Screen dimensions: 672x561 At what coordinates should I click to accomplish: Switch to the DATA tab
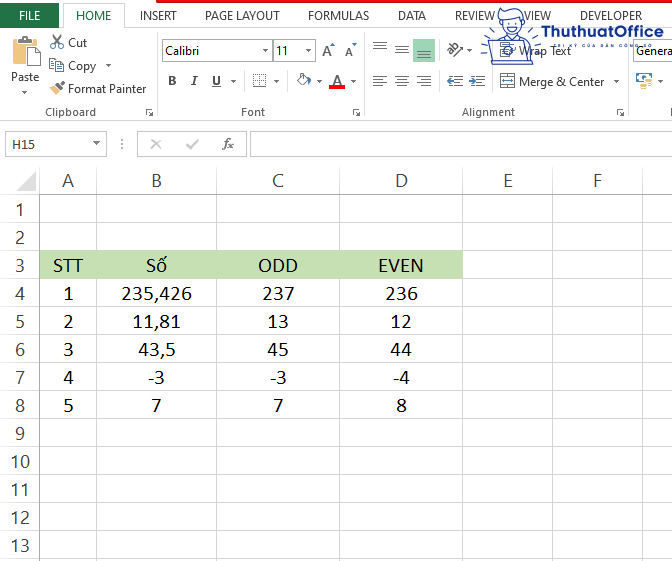pos(412,16)
